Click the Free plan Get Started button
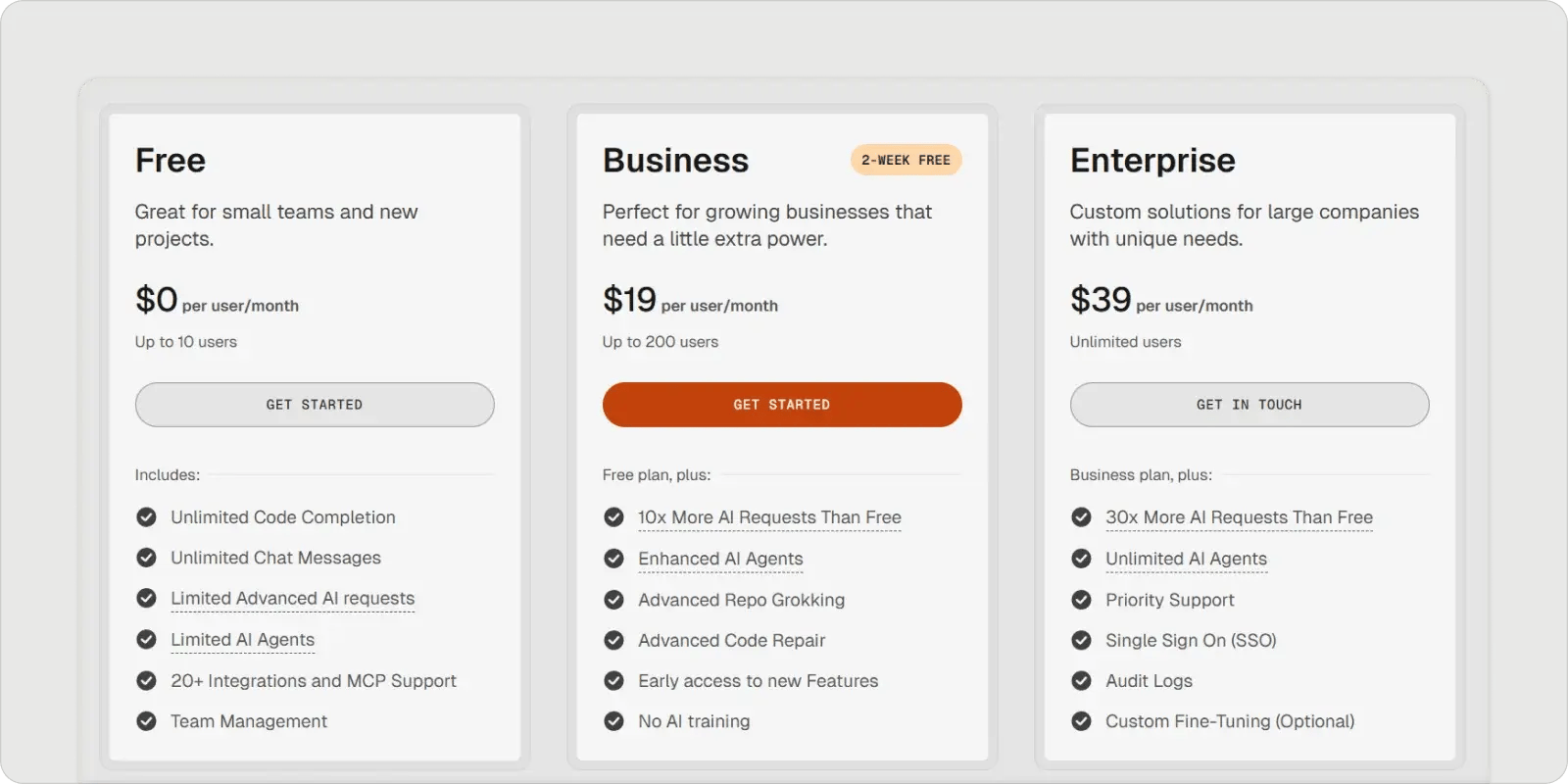The height and width of the screenshot is (784, 1568). 314,405
